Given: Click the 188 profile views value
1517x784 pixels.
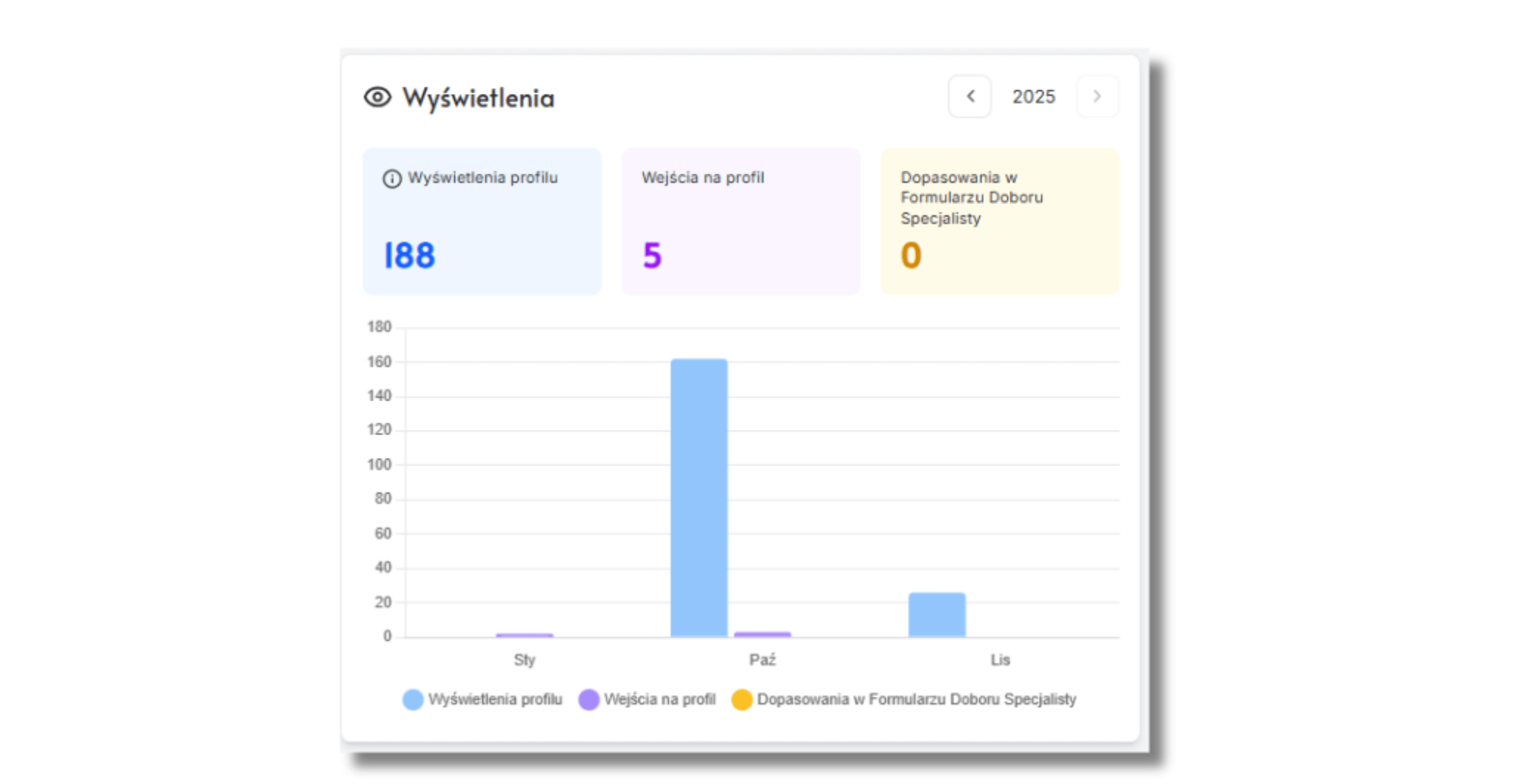Looking at the screenshot, I should (x=410, y=256).
